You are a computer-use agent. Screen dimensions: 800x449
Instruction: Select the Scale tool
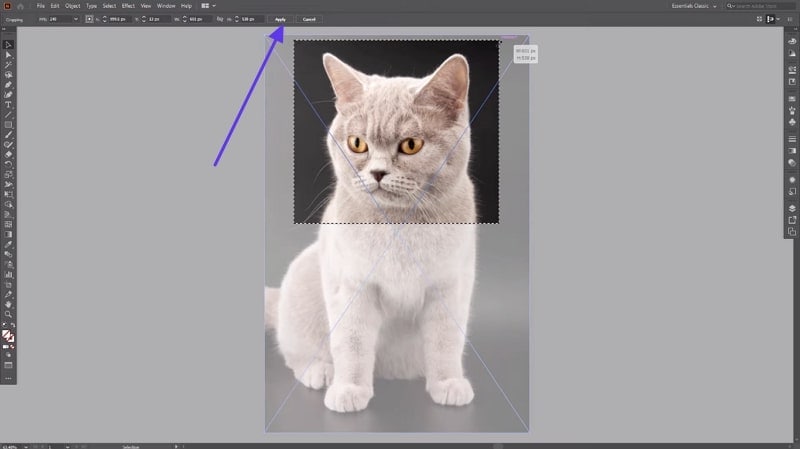point(8,174)
